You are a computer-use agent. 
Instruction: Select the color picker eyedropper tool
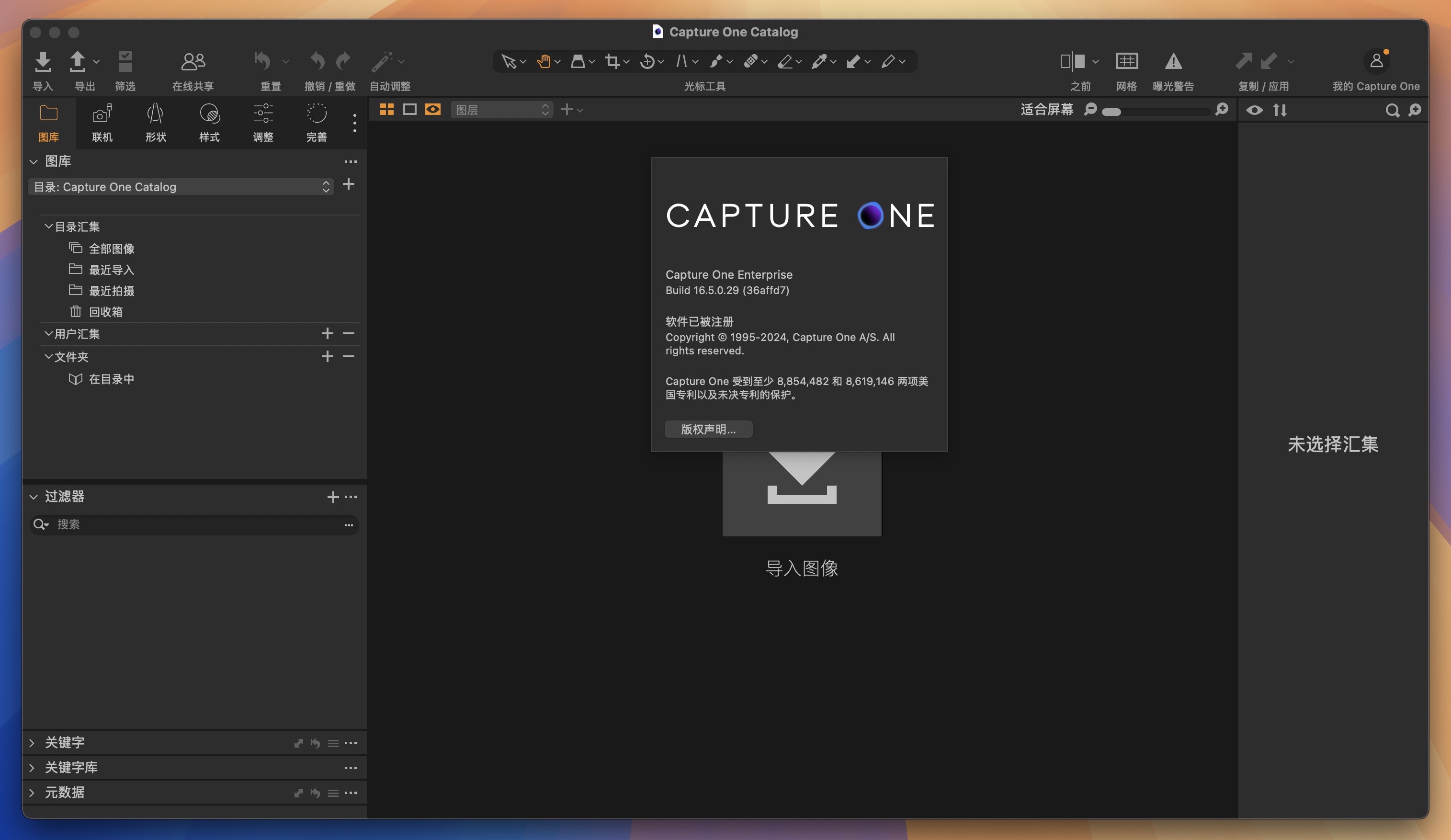(819, 61)
